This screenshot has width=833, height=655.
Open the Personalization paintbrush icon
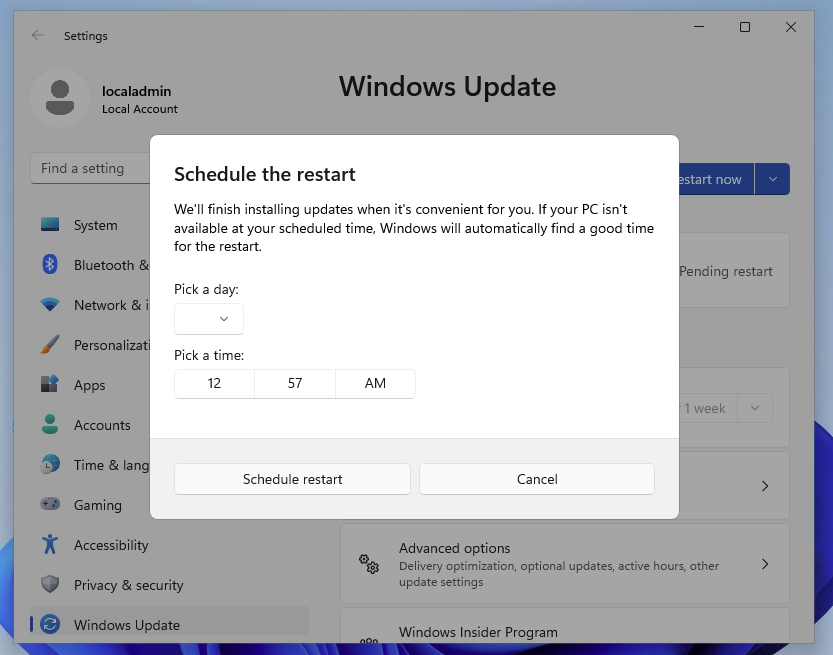click(50, 345)
